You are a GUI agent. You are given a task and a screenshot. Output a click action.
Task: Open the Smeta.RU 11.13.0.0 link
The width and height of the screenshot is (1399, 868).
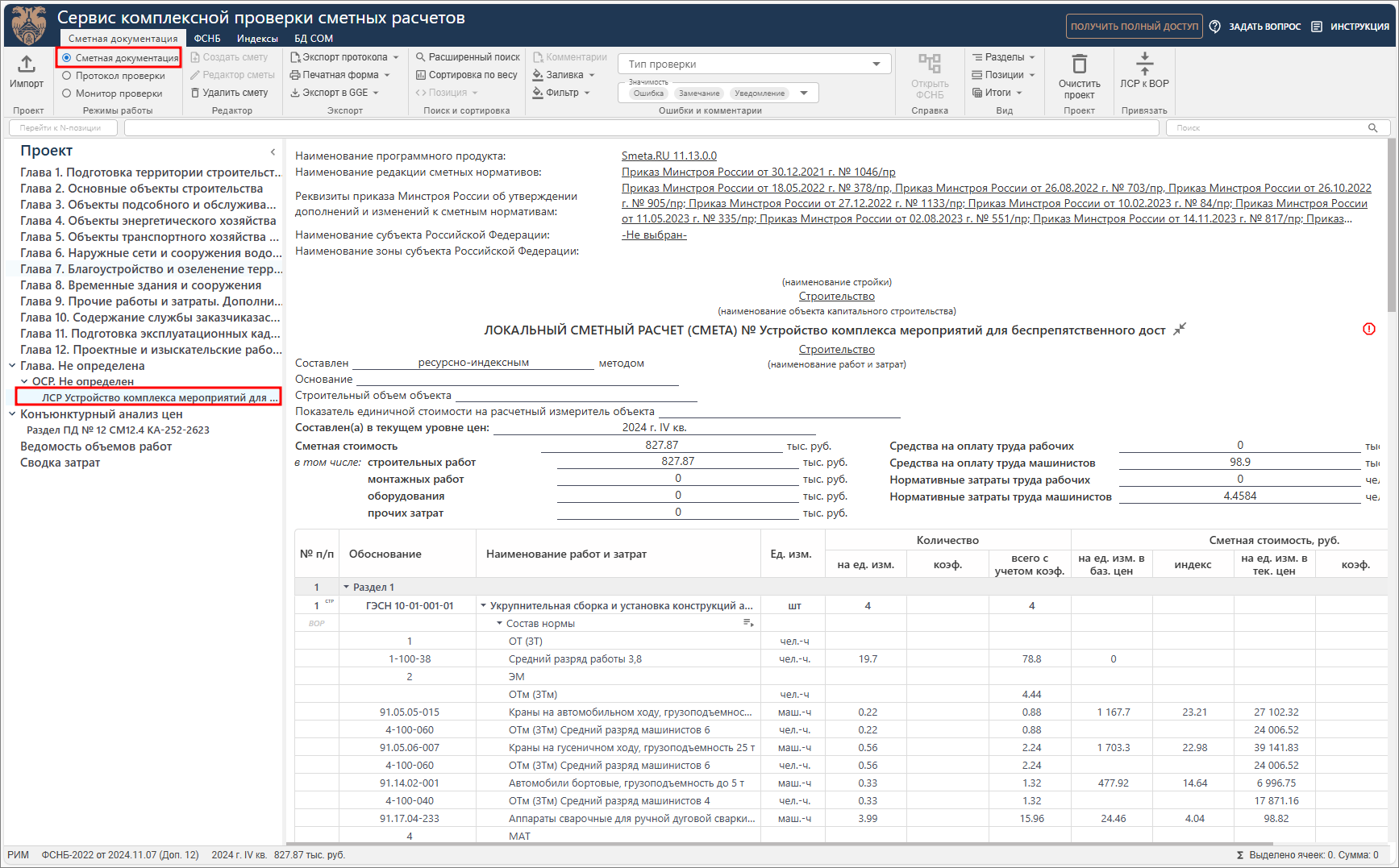point(668,156)
